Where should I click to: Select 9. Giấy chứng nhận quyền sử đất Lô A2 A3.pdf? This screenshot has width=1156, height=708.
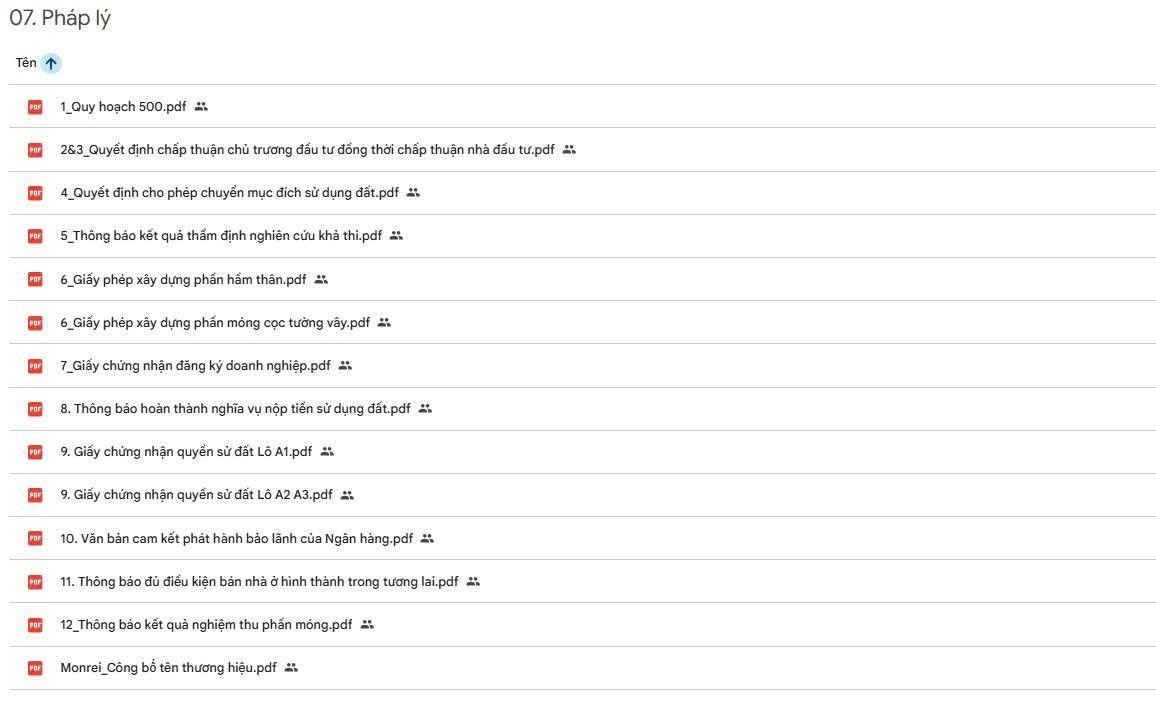coord(197,495)
